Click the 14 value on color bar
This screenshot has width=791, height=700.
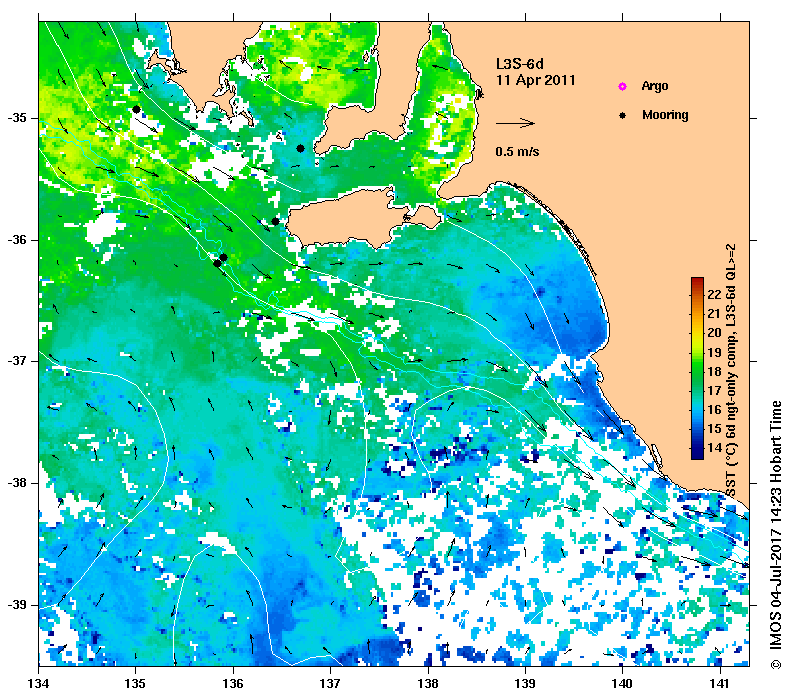[x=714, y=448]
